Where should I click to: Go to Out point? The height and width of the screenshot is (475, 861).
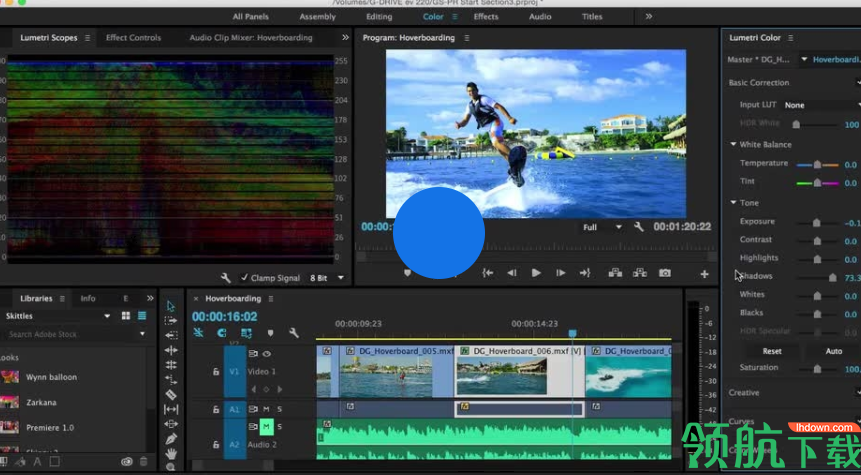(x=584, y=273)
